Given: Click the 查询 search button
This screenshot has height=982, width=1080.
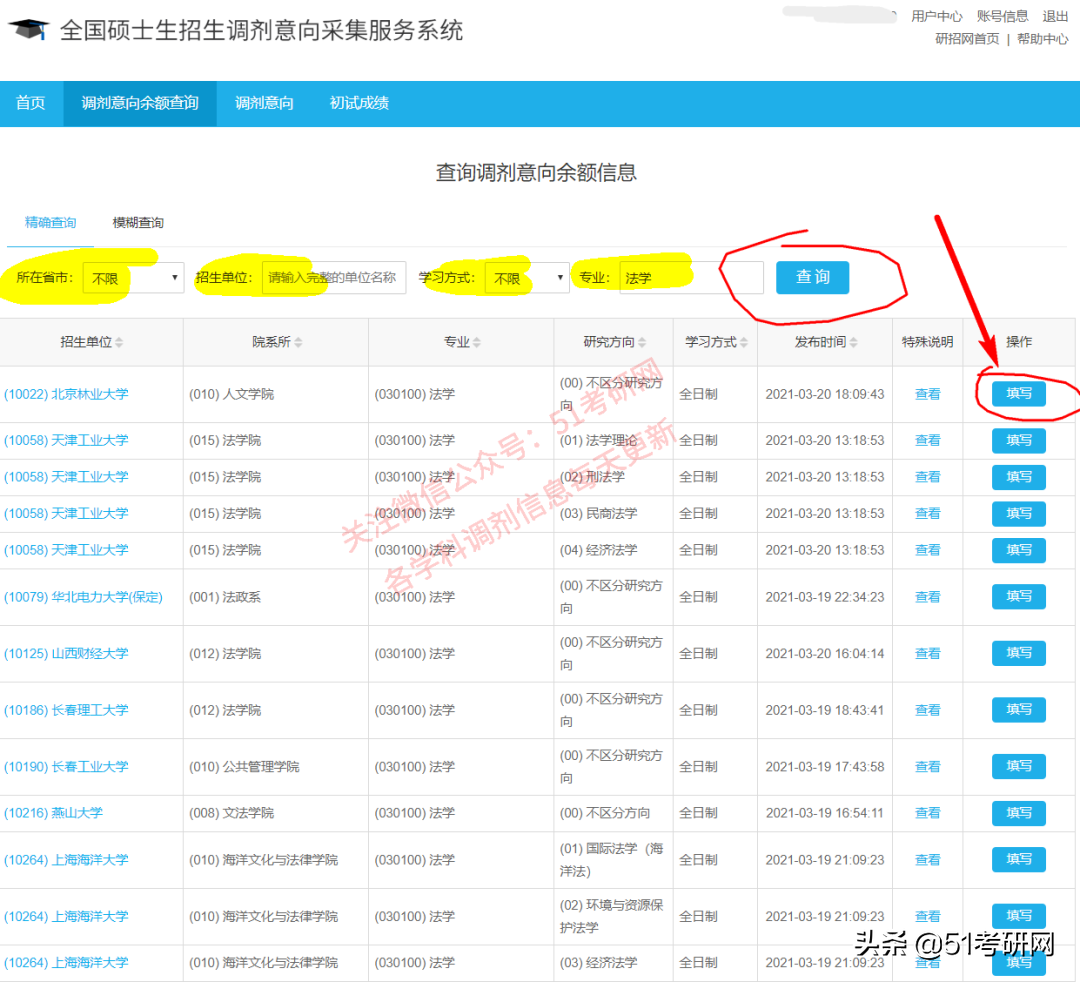Looking at the screenshot, I should click(x=812, y=277).
